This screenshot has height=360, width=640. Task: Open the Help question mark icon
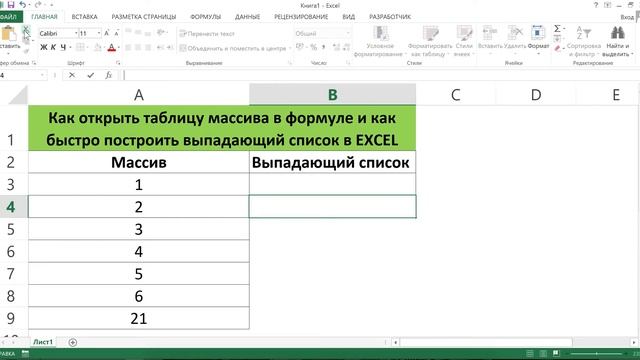coord(596,5)
